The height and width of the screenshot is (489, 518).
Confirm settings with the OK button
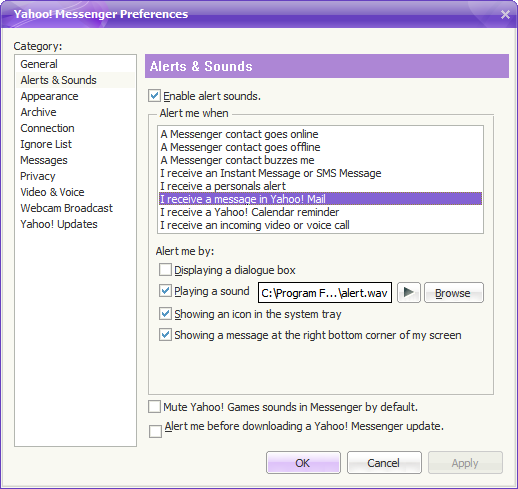click(x=303, y=463)
